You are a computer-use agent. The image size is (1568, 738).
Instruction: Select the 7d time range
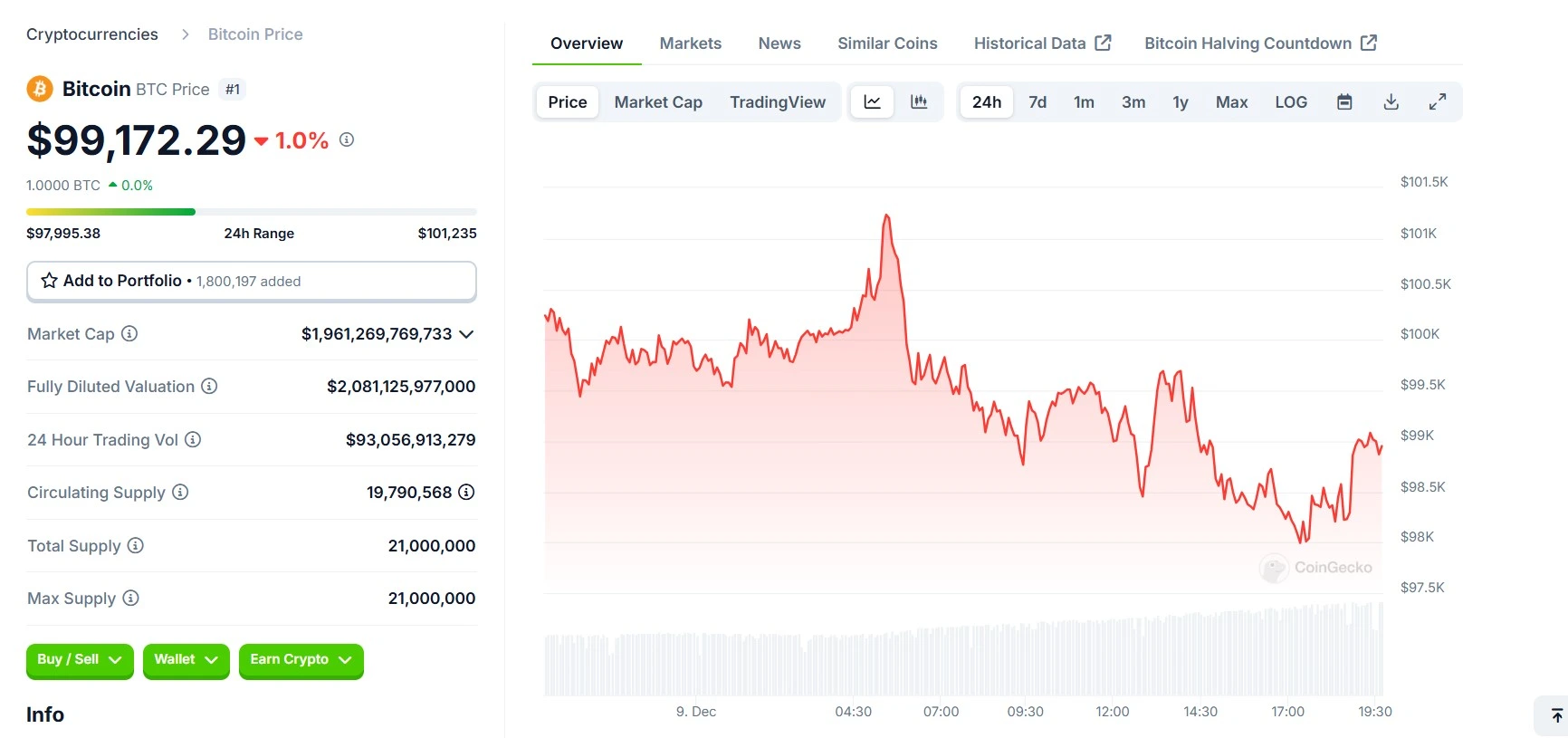(1037, 102)
